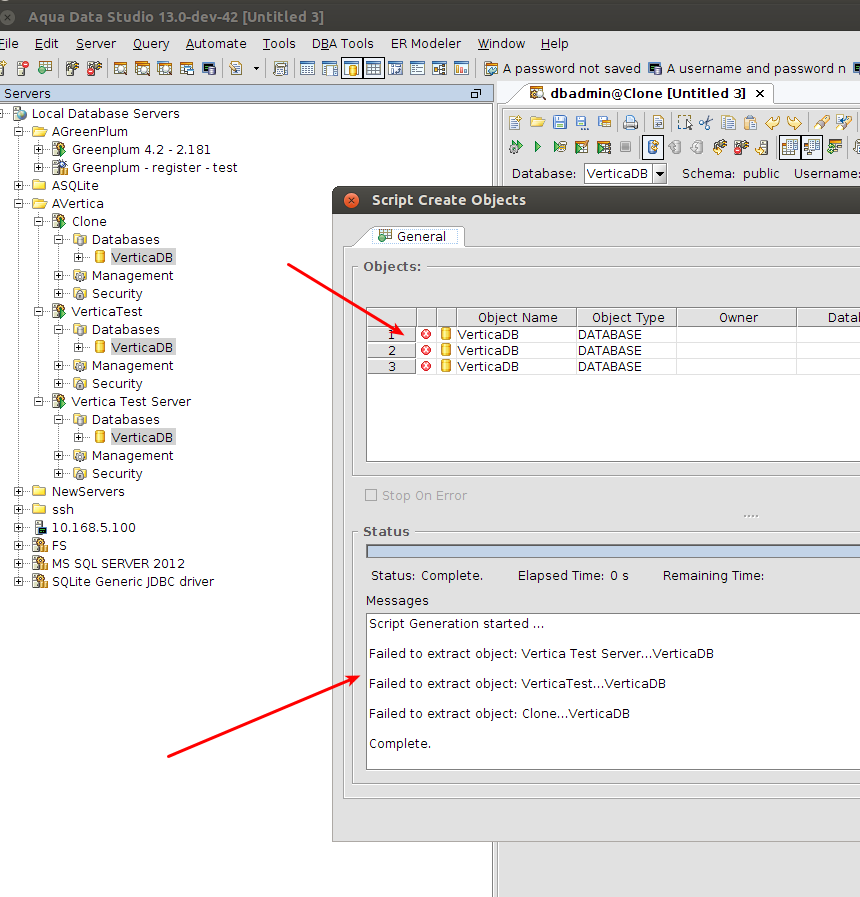
Task: Expand the Greenplum 4.2 - 2.181 server
Action: pyautogui.click(x=38, y=149)
